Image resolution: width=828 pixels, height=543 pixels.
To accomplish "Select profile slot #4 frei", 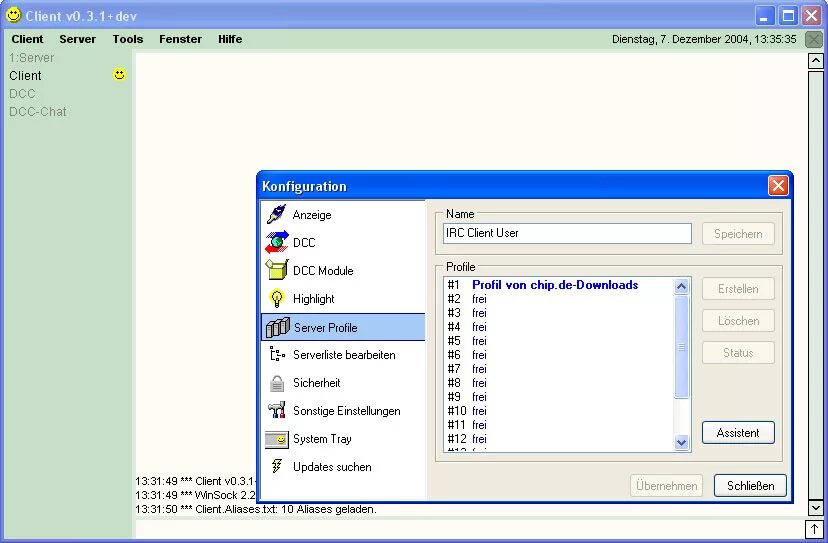I will pyautogui.click(x=559, y=327).
